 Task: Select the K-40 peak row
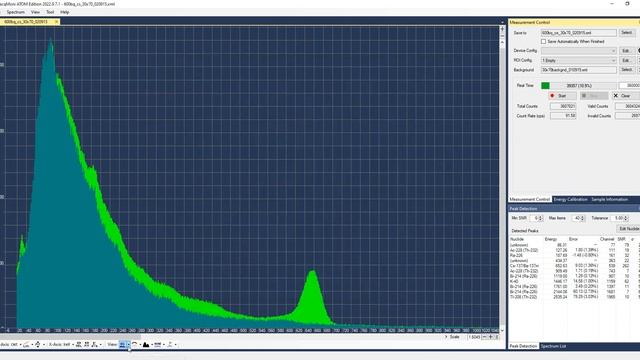click(x=574, y=282)
